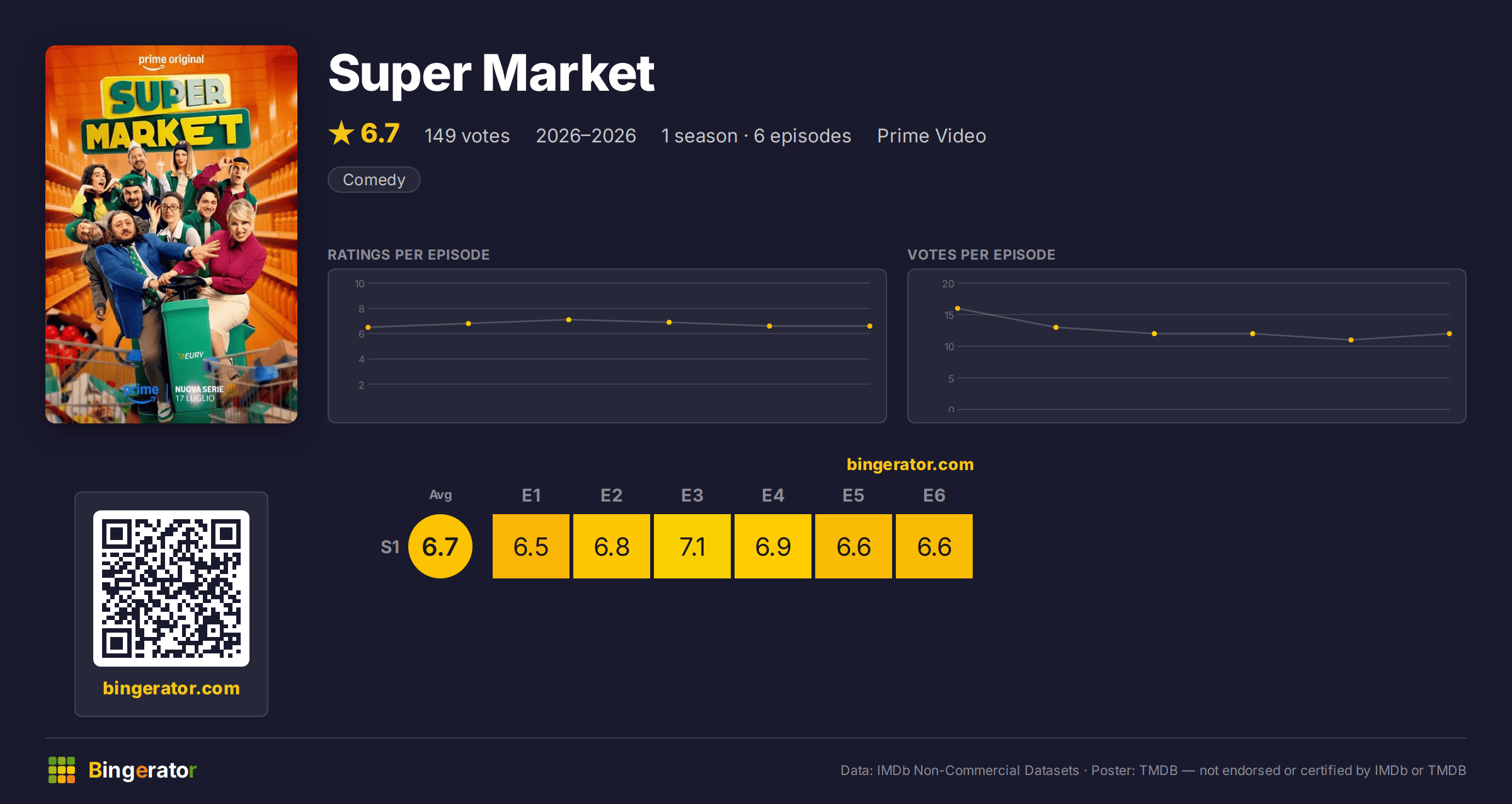Open the Super Market poster thumbnail
Viewport: 1512px width, 804px height.
tap(171, 234)
